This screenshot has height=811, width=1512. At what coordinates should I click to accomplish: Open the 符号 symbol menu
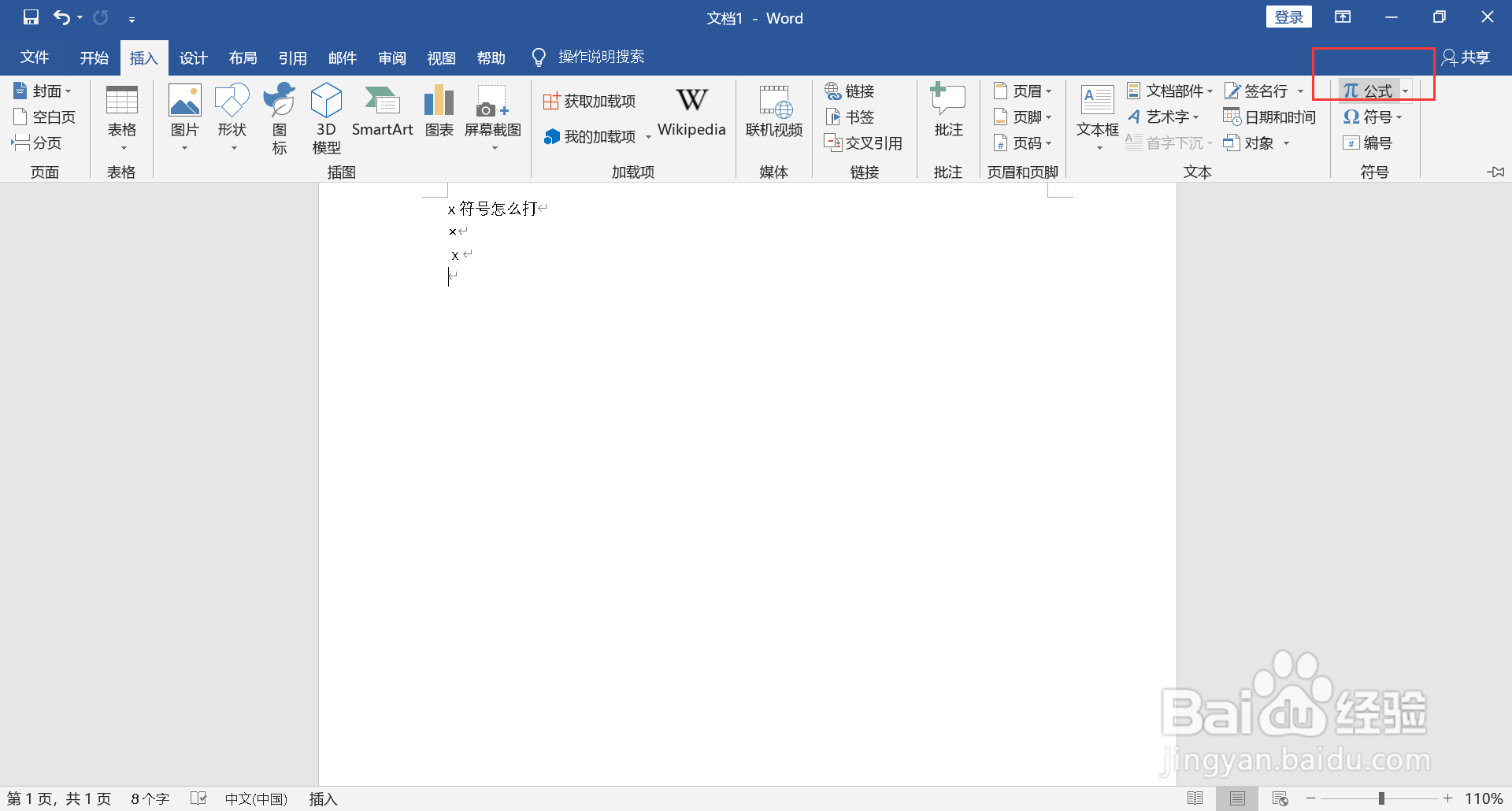1373,117
